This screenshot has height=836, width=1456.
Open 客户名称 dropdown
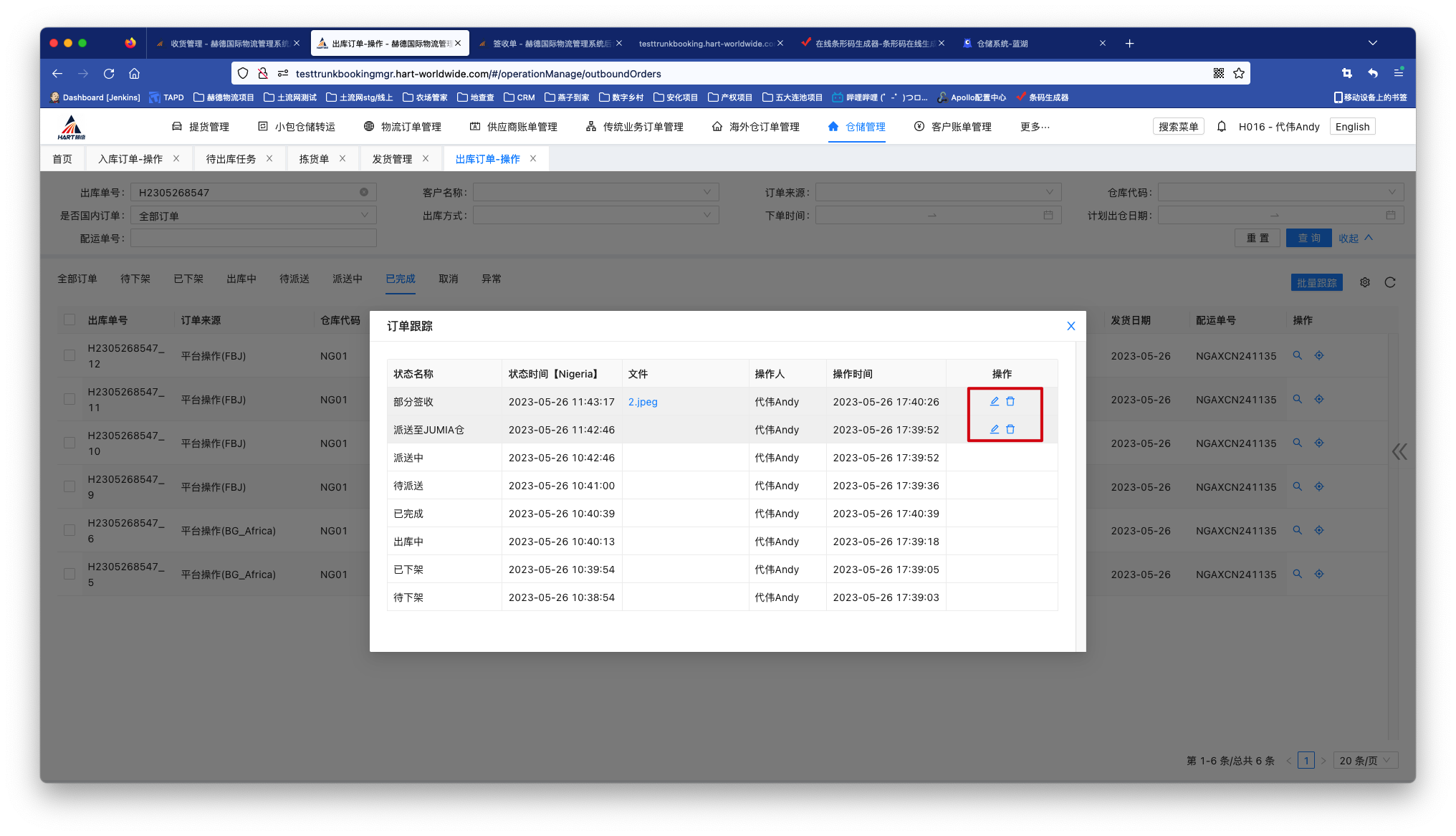(595, 192)
